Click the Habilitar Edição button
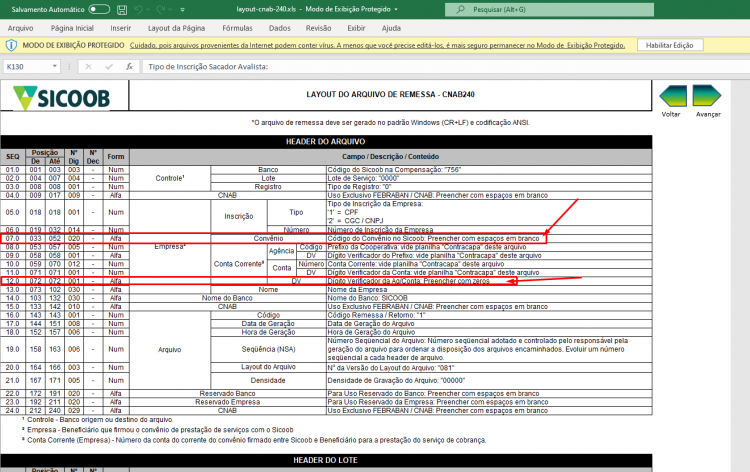The width and height of the screenshot is (750, 472). click(670, 45)
